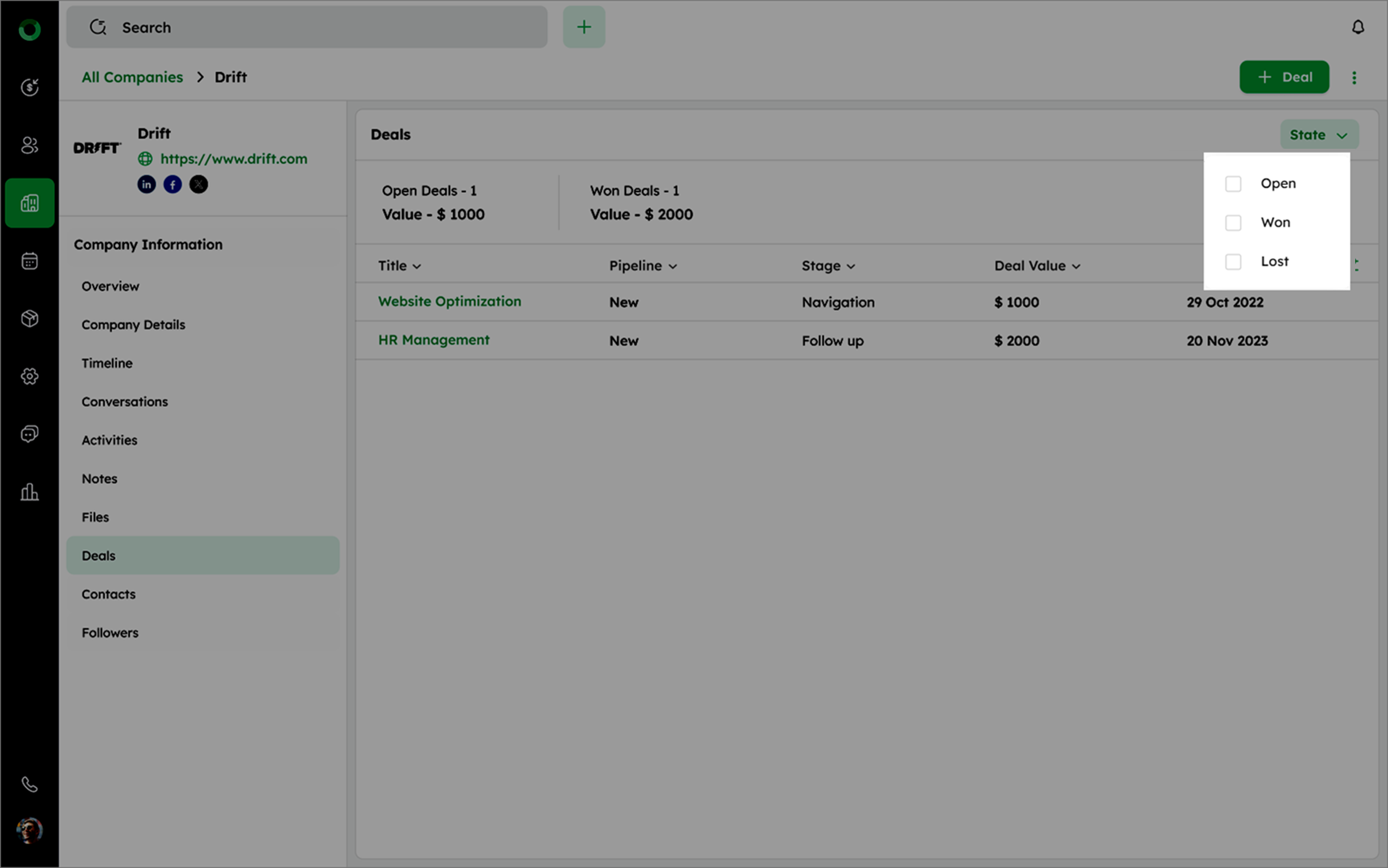Check the Open state checkbox
The height and width of the screenshot is (868, 1388).
click(1233, 184)
